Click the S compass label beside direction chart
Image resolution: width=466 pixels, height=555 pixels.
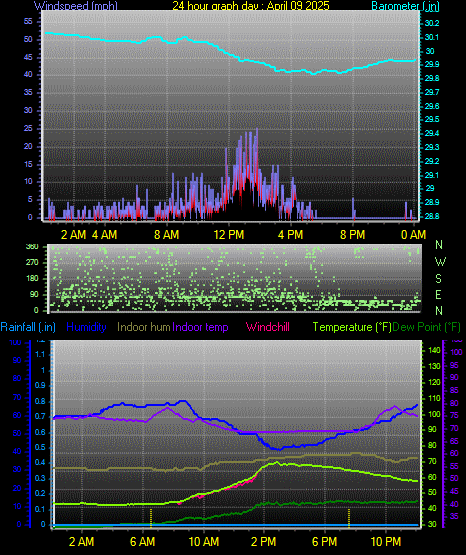click(x=438, y=279)
